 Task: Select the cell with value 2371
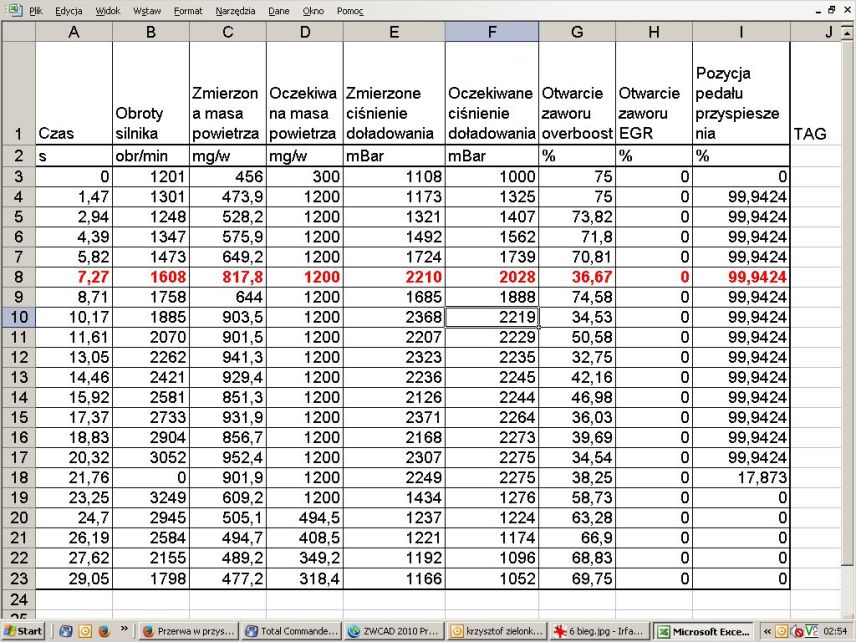click(x=394, y=418)
